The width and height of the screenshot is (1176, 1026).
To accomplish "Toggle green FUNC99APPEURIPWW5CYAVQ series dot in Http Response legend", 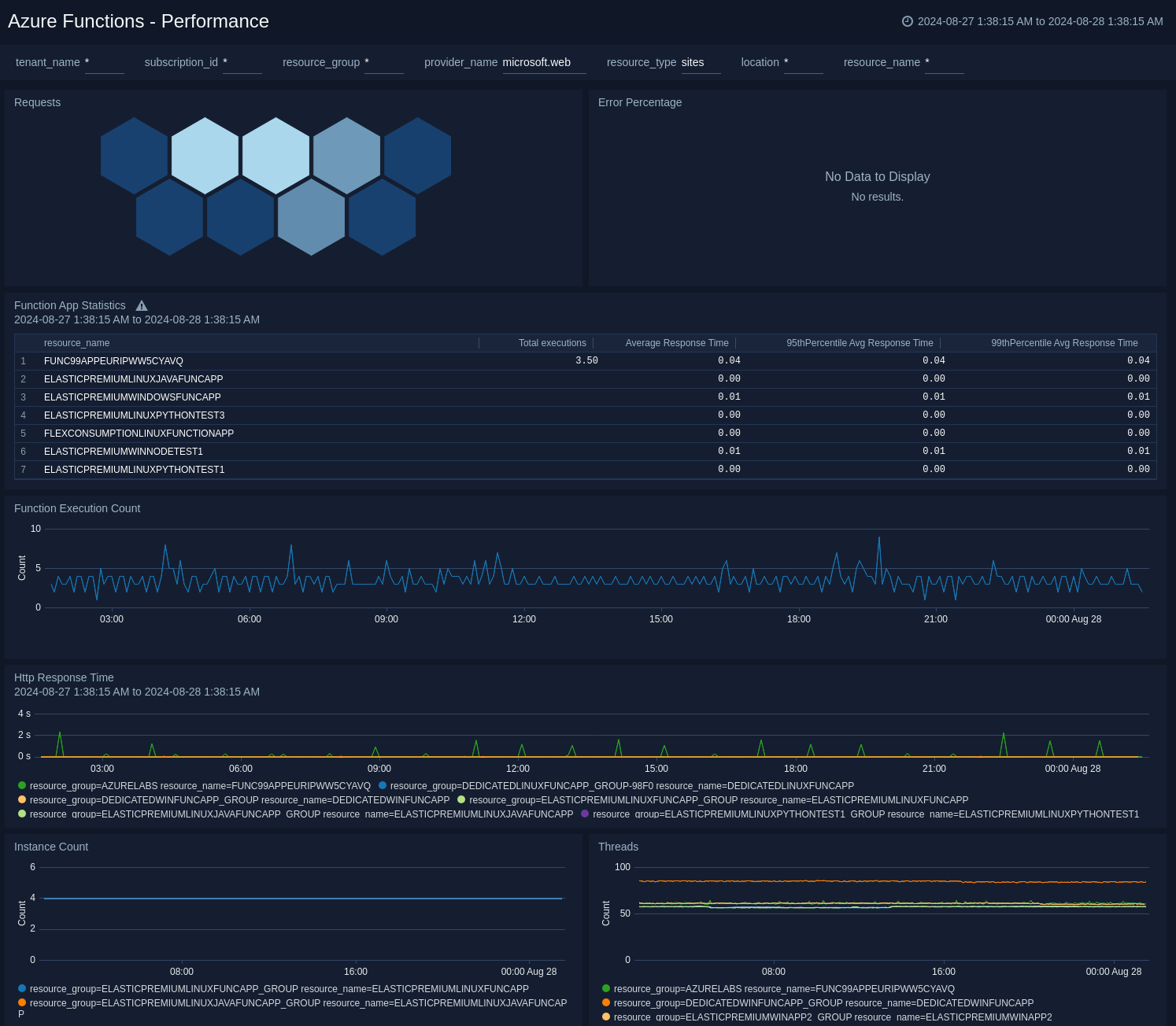I will (x=22, y=785).
